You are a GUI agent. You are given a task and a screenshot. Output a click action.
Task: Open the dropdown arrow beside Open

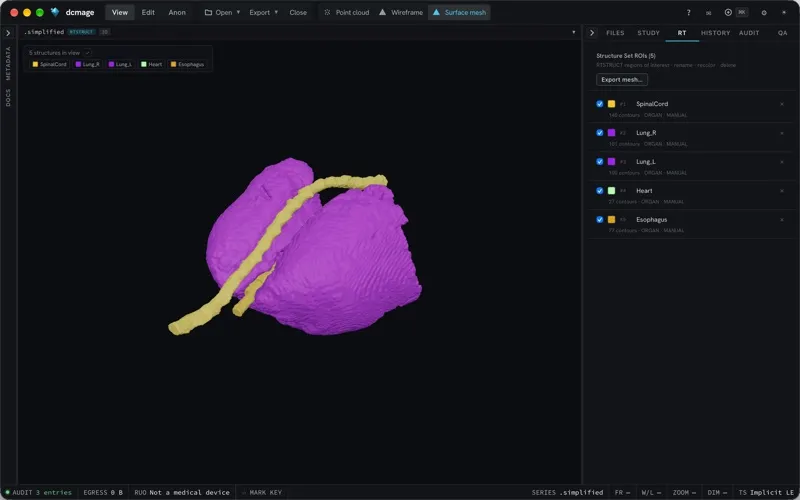pos(238,12)
